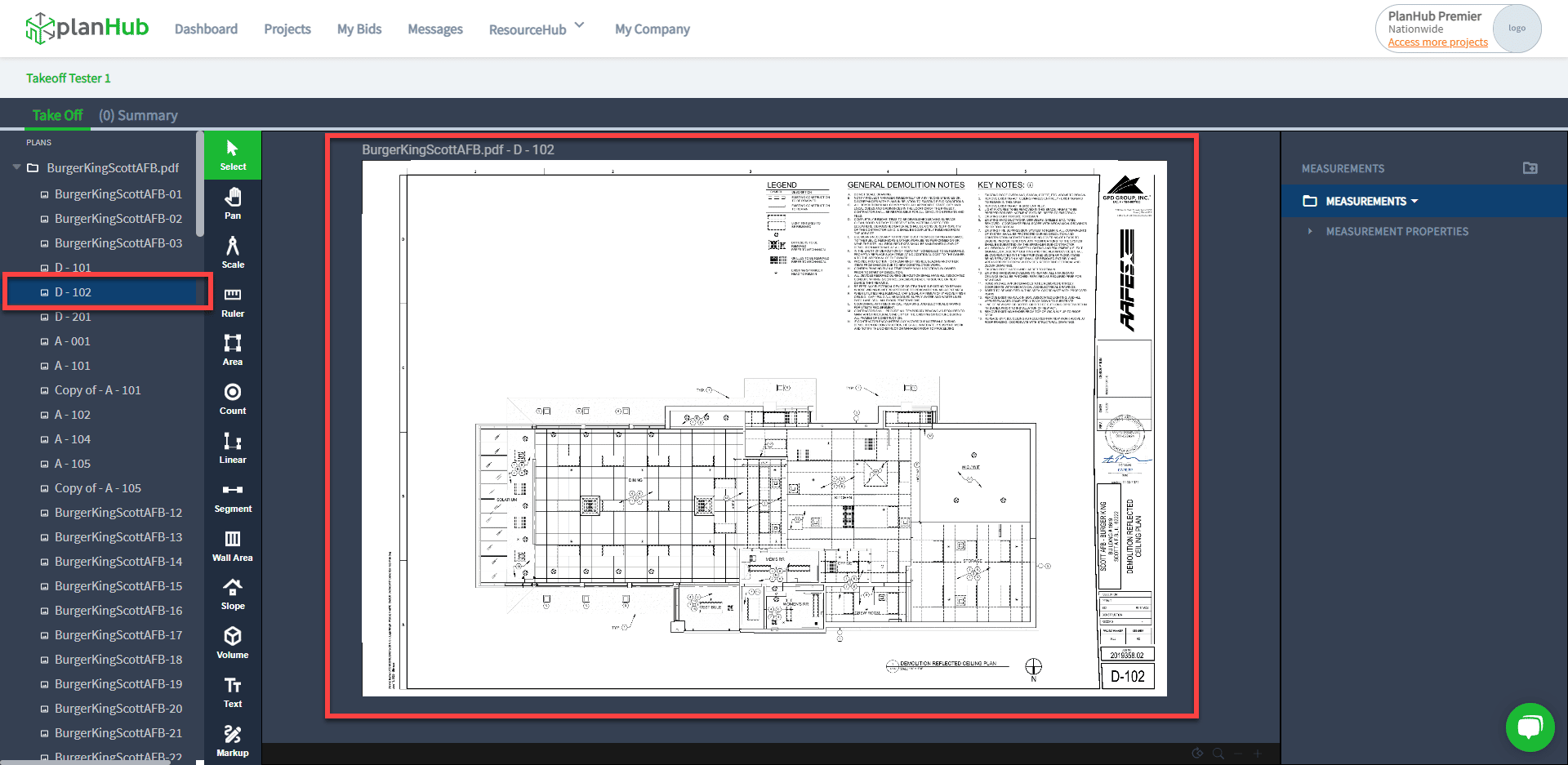Select the Linear measurement tool
The width and height of the screenshot is (1568, 765).
tap(232, 447)
